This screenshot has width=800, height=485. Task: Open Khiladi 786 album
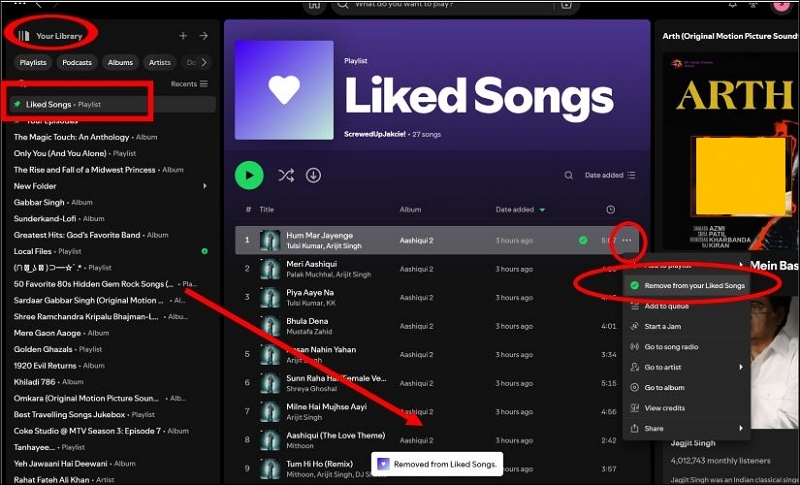48,382
